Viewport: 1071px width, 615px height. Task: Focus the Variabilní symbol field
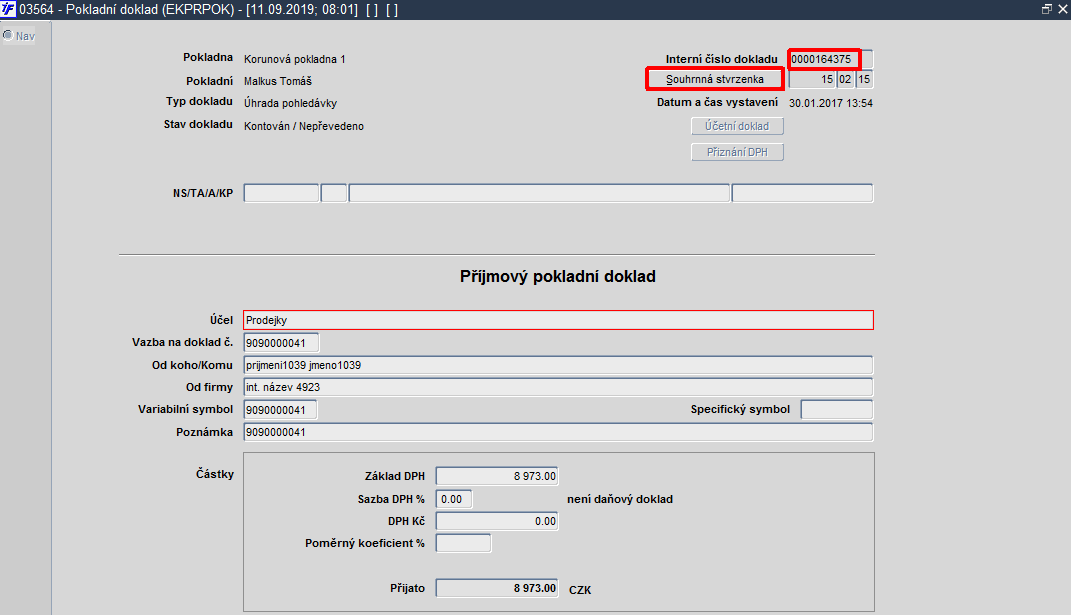click(280, 409)
